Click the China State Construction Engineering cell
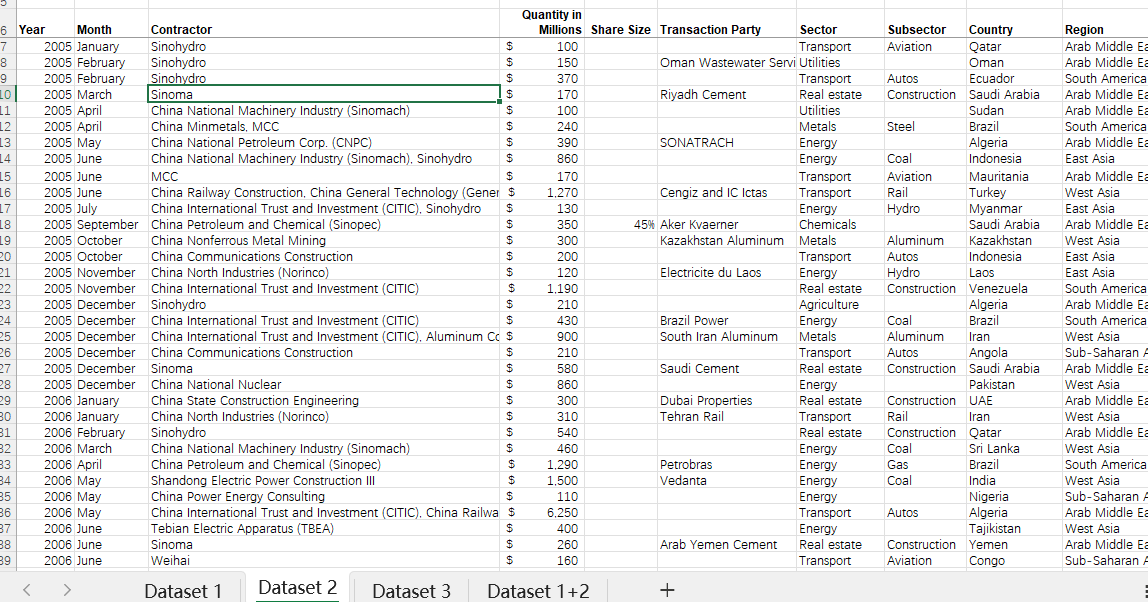Viewport: 1148px width, 602px height. tap(324, 401)
